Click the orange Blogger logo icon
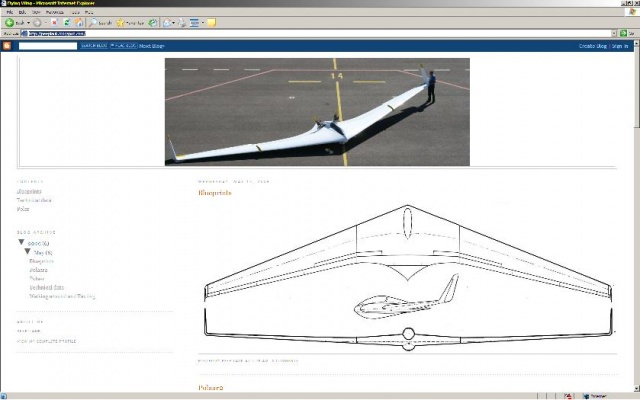This screenshot has height=400, width=640. click(x=7, y=46)
